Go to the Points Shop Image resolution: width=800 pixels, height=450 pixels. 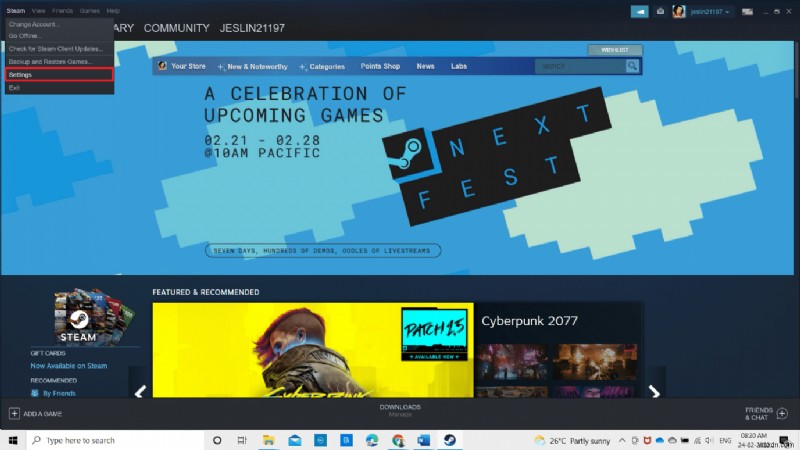pyautogui.click(x=380, y=66)
